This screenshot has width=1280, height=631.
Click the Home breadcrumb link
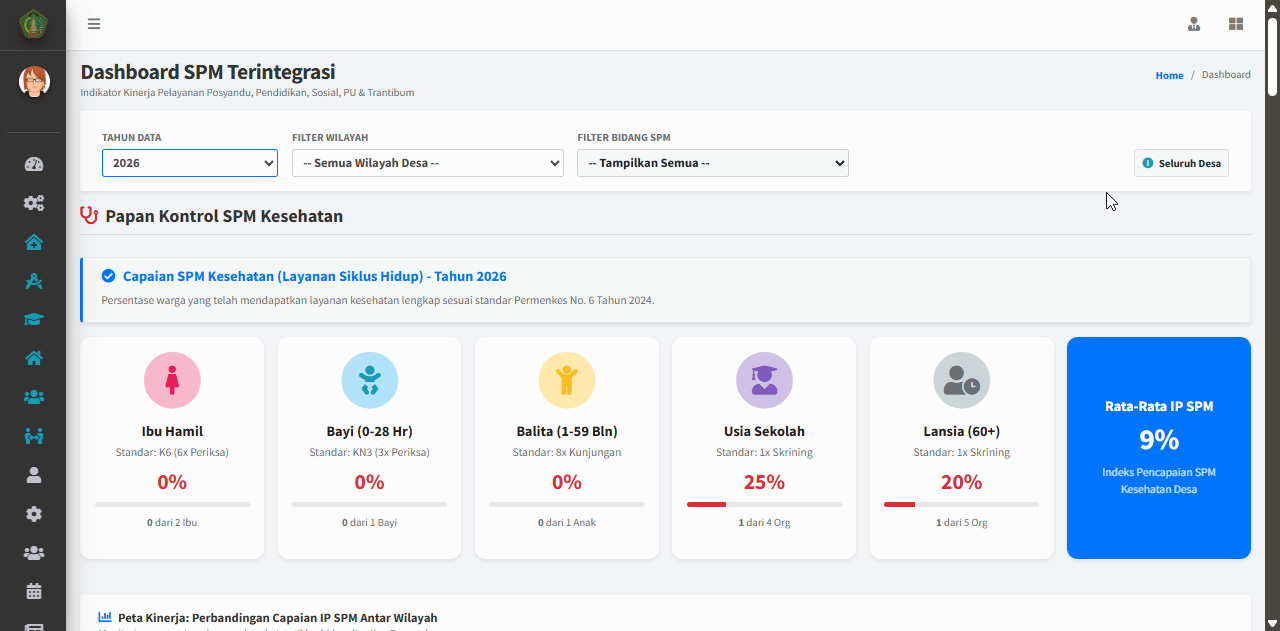1169,75
